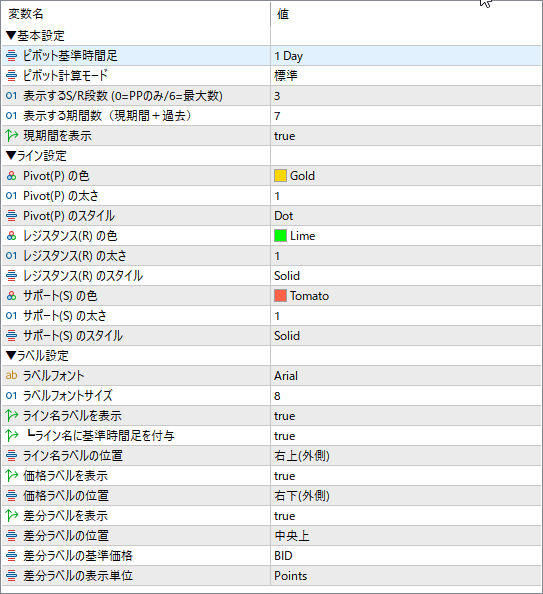Click the color icon beside Pivot(P) の色
Viewport: 543px width, 594px height.
tap(11, 176)
